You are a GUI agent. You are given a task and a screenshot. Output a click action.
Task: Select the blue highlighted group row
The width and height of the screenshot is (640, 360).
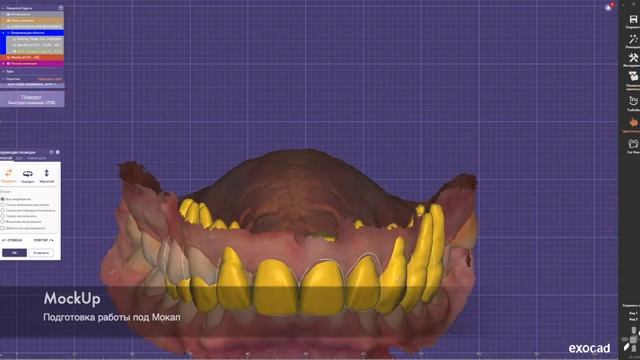click(32, 33)
